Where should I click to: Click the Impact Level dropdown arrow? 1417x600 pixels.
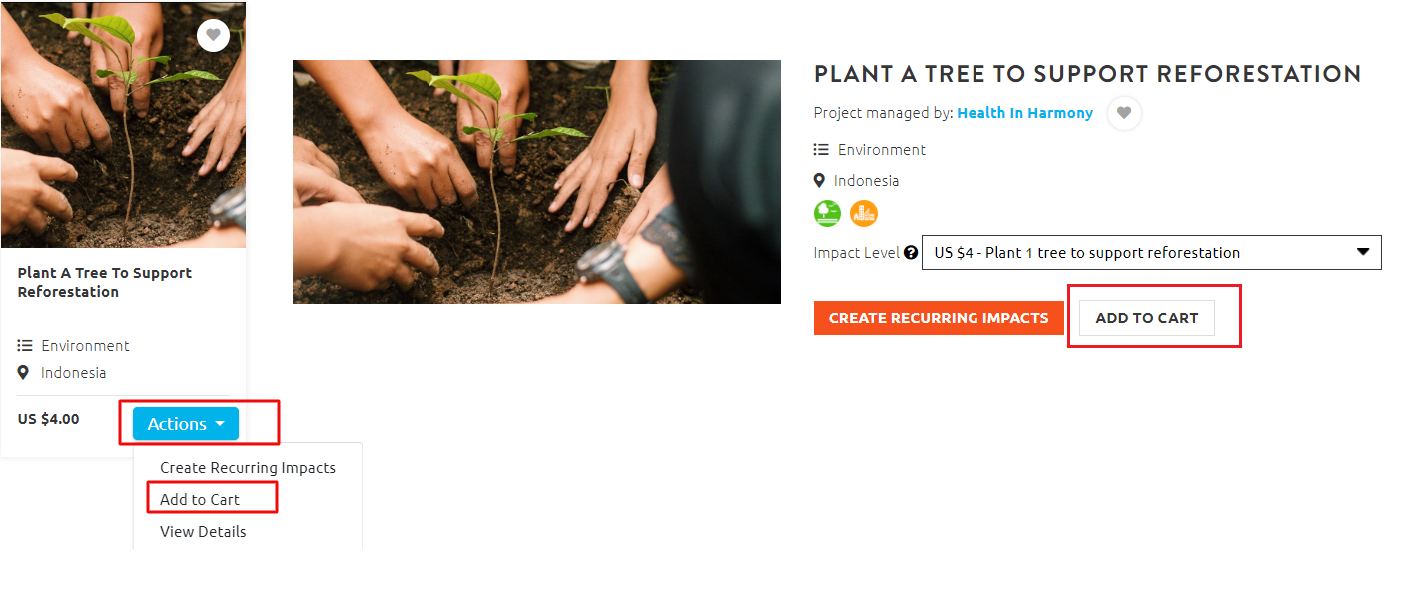click(x=1362, y=252)
